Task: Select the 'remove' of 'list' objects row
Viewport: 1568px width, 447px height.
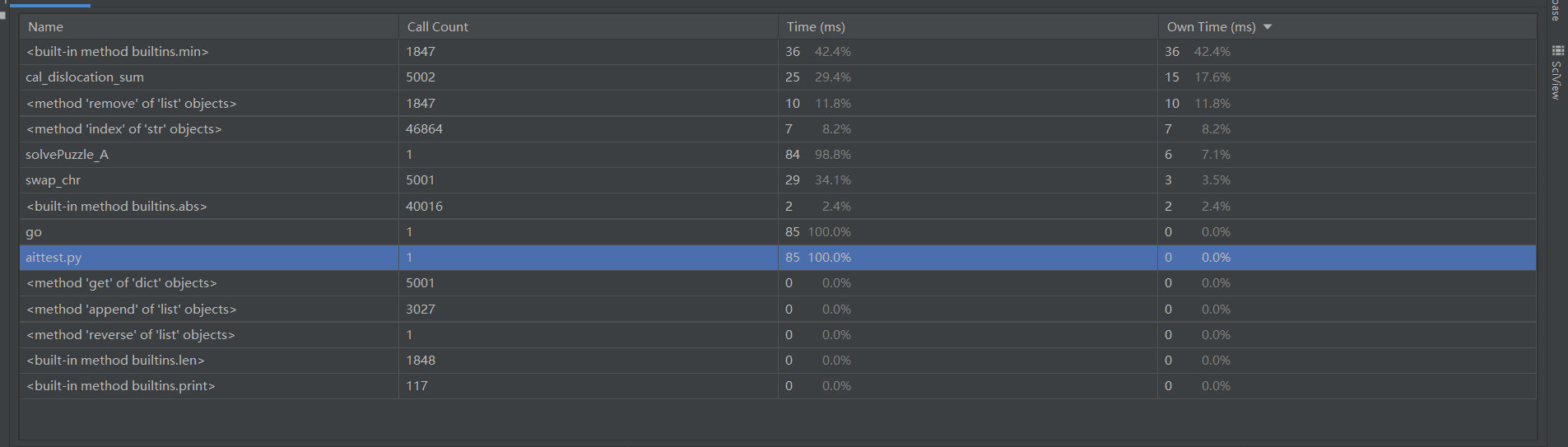Action: pyautogui.click(x=132, y=104)
